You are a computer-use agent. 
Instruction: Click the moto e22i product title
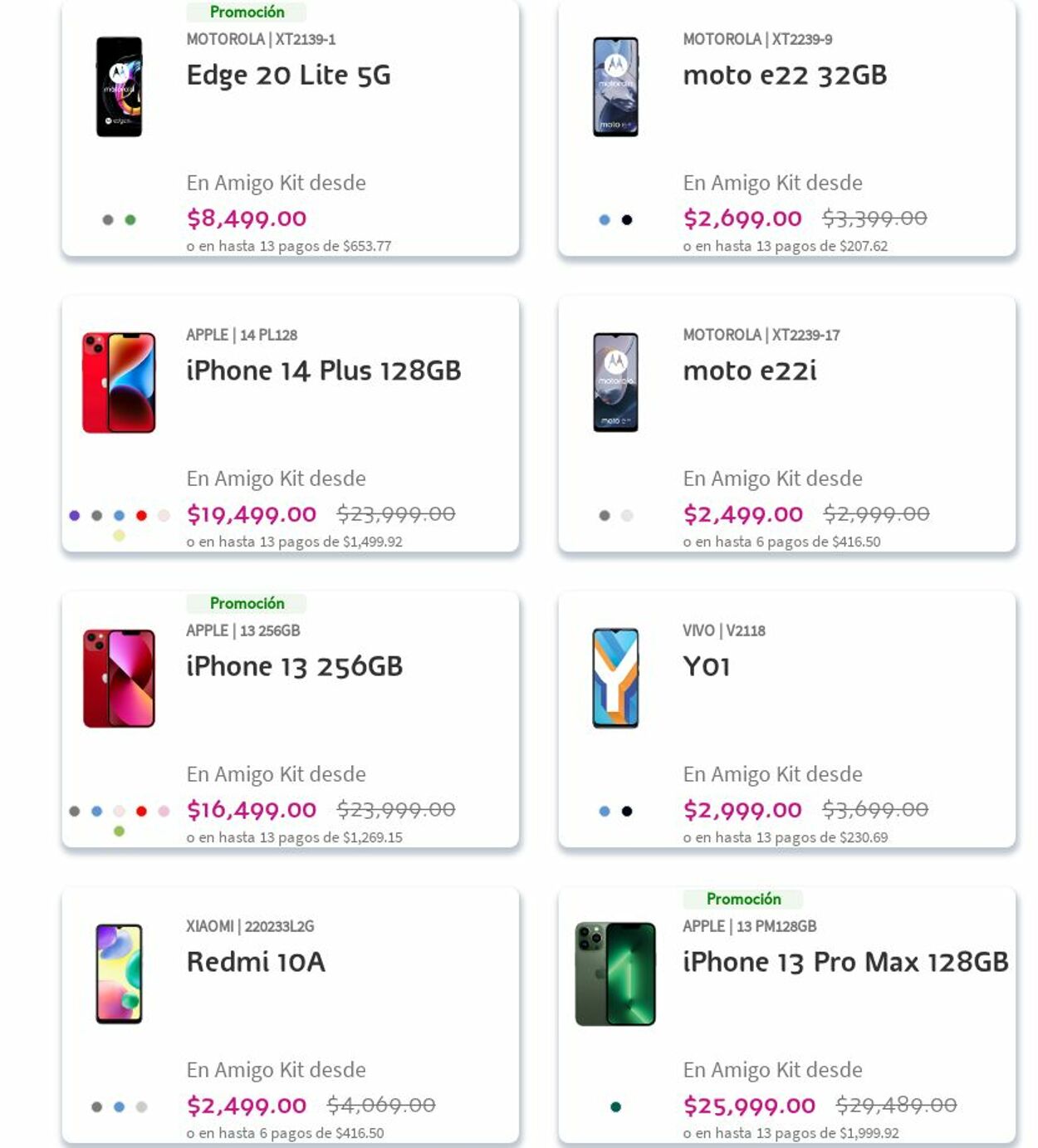(x=749, y=370)
